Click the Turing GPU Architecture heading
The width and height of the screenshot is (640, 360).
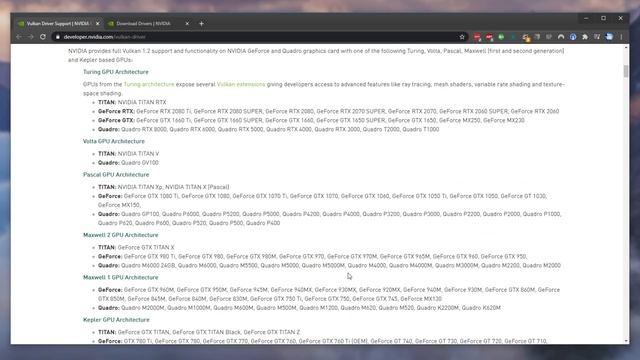(116, 72)
